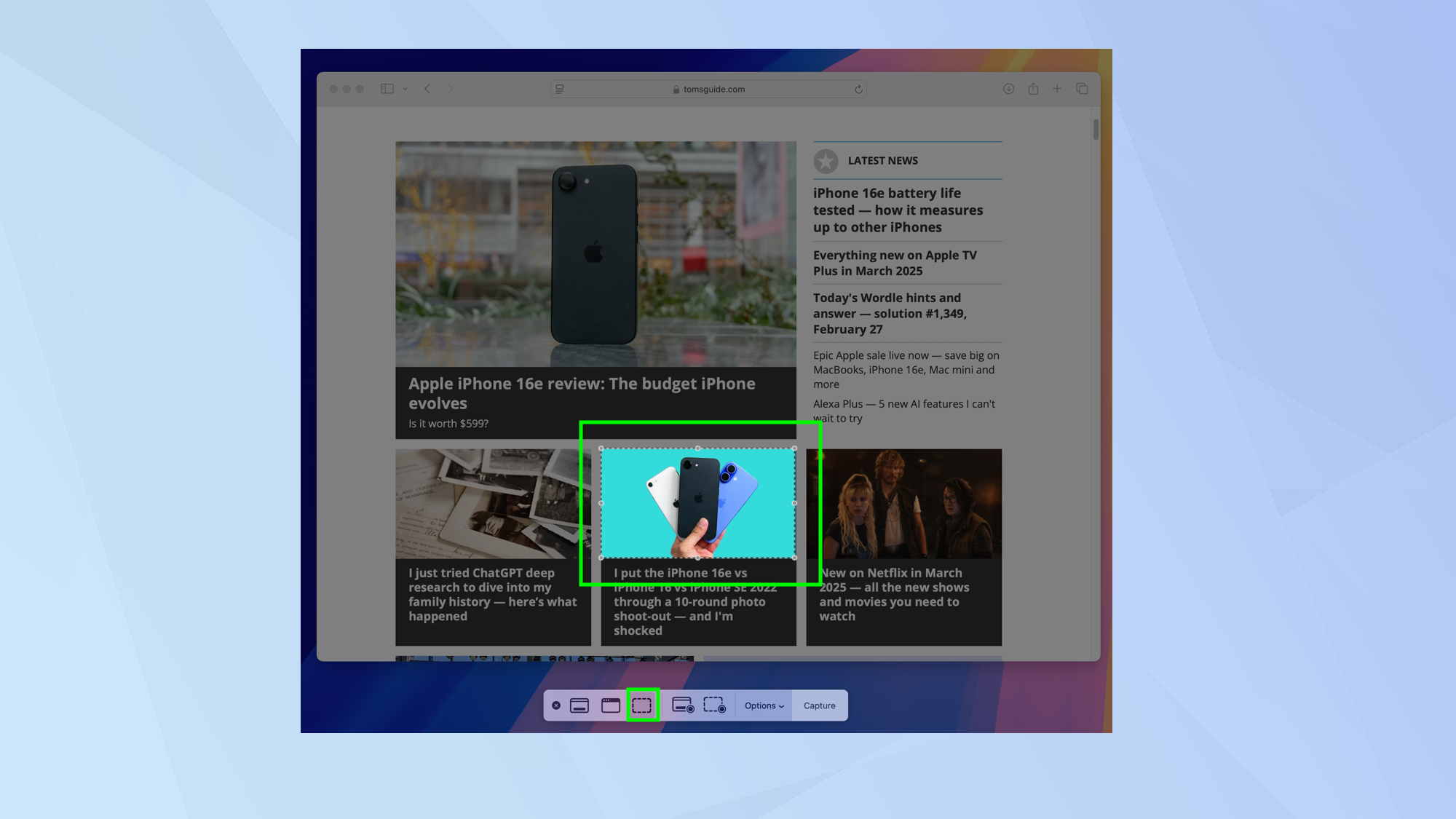Click the share icon in Safari toolbar
Viewport: 1456px width, 819px height.
point(1033,88)
